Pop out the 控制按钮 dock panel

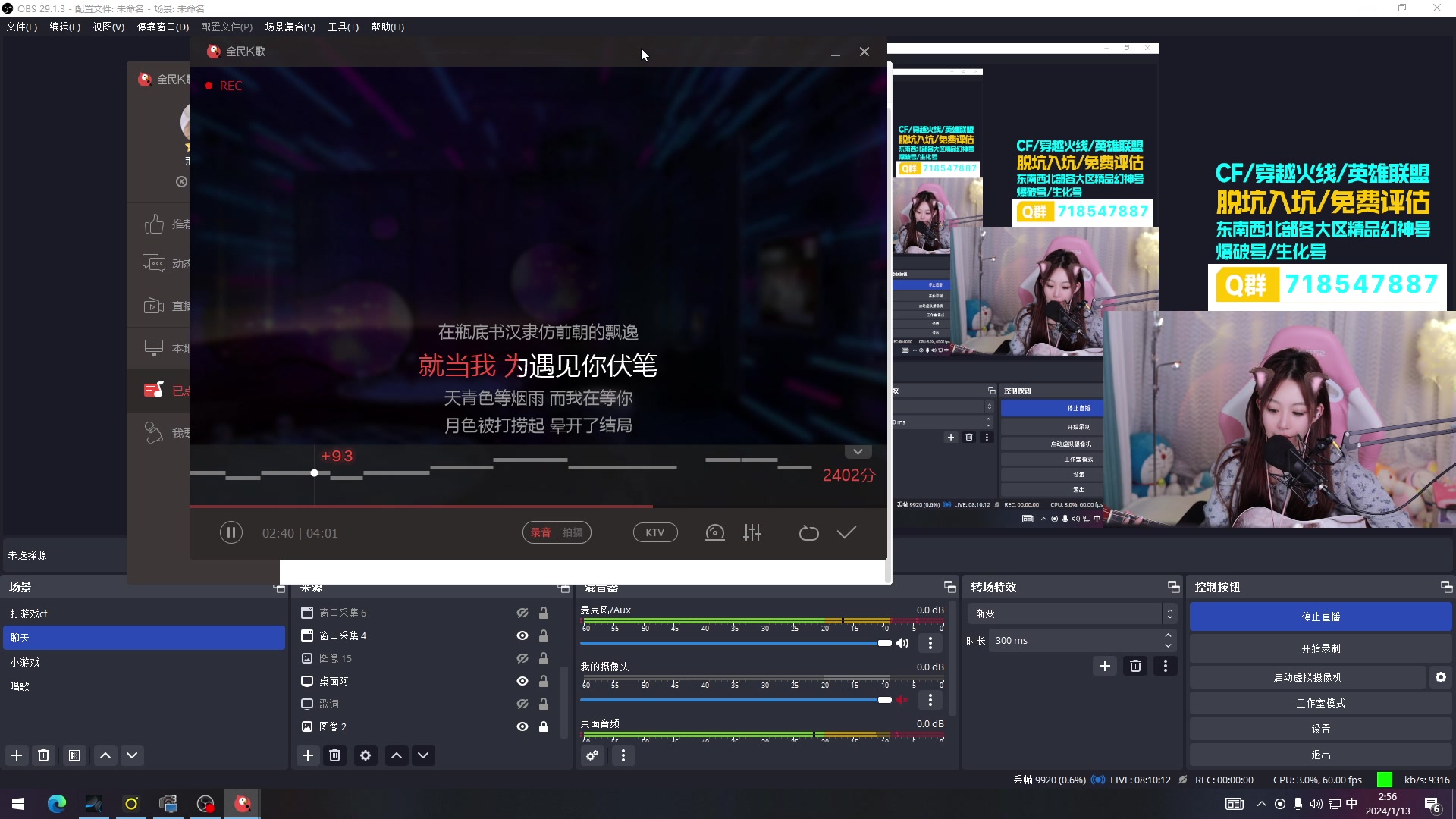pyautogui.click(x=1447, y=588)
